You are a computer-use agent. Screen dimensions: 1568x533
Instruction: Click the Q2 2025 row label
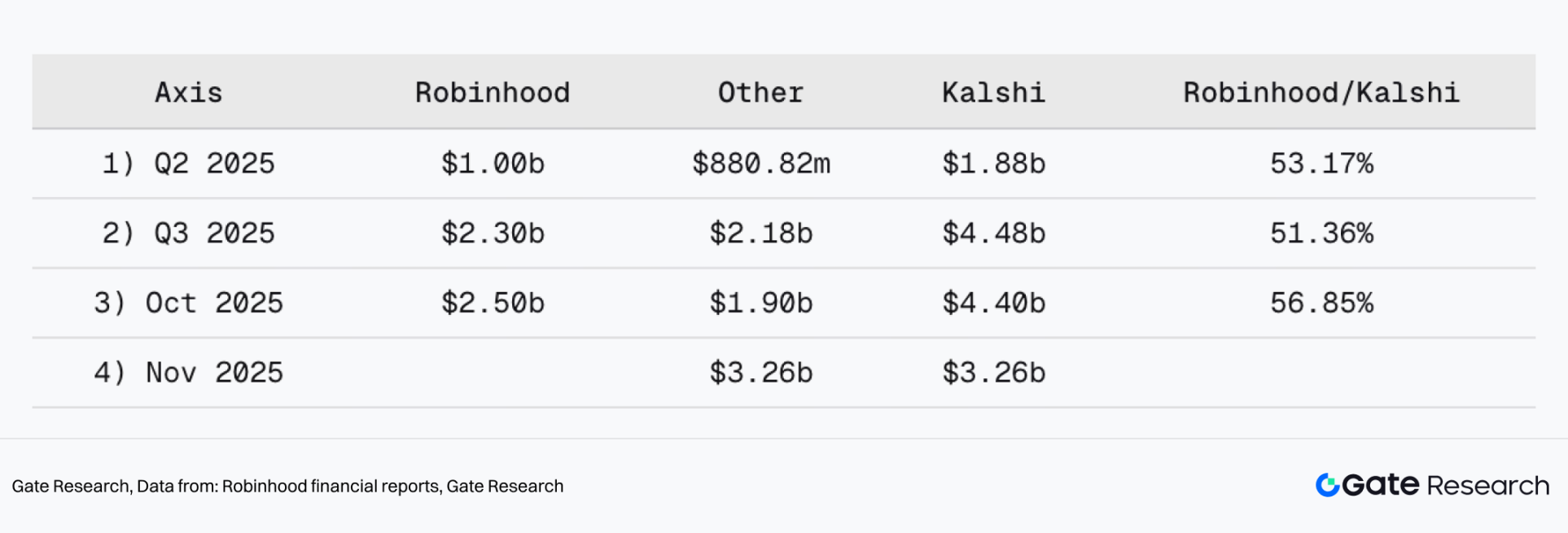(x=189, y=164)
